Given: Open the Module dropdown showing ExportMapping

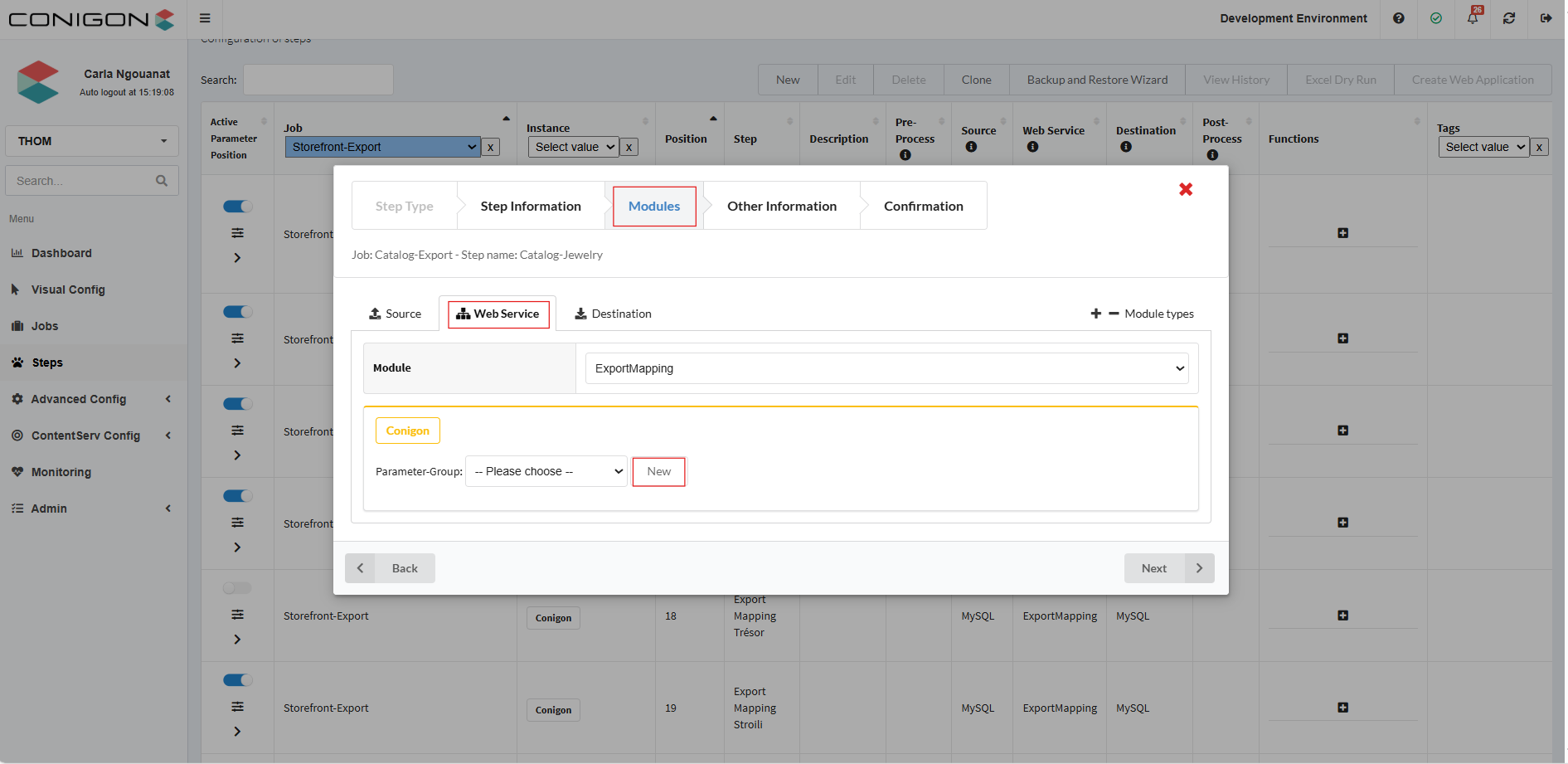Looking at the screenshot, I should 886,368.
